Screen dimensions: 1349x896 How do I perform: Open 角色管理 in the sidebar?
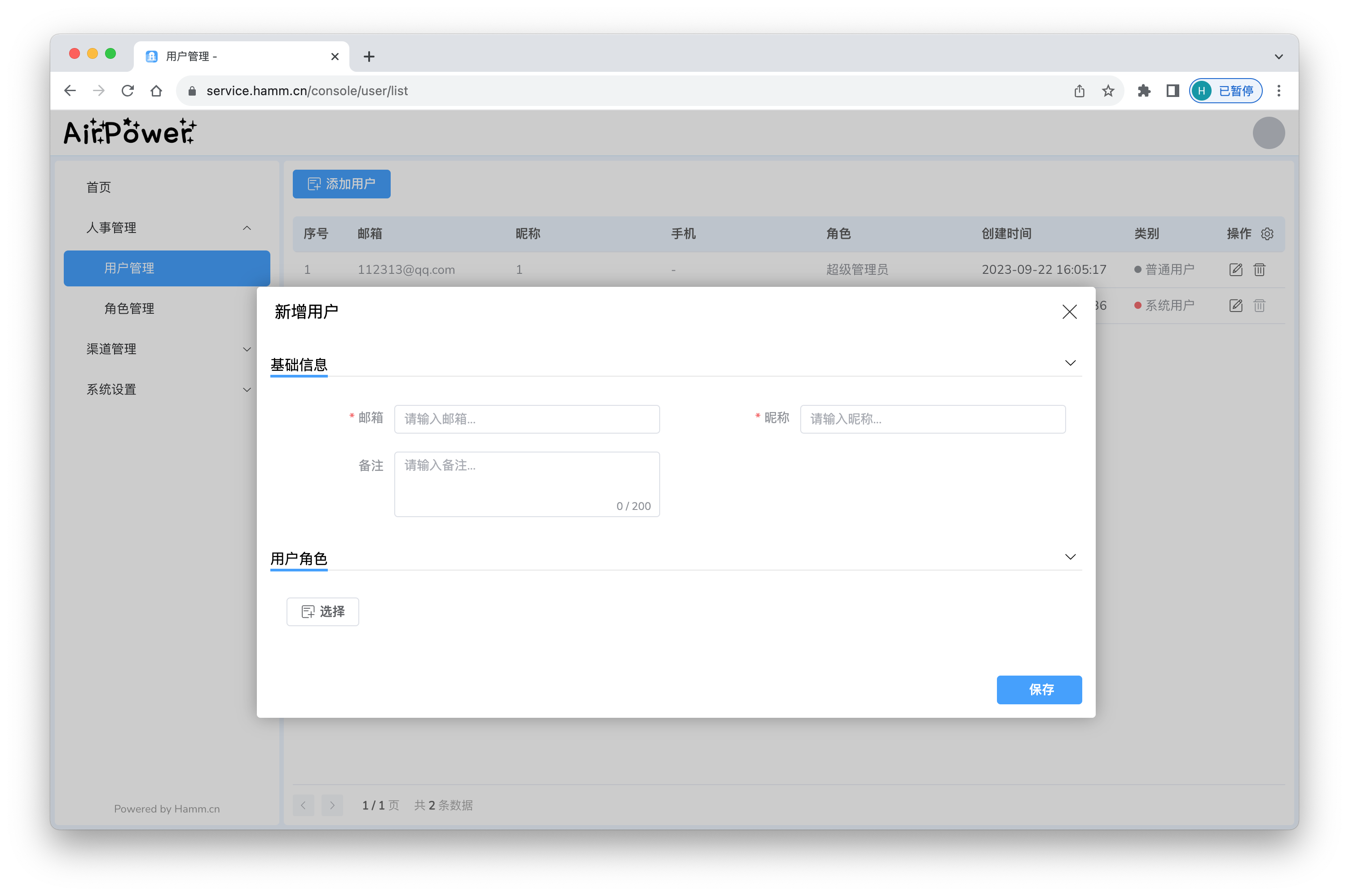(x=129, y=308)
